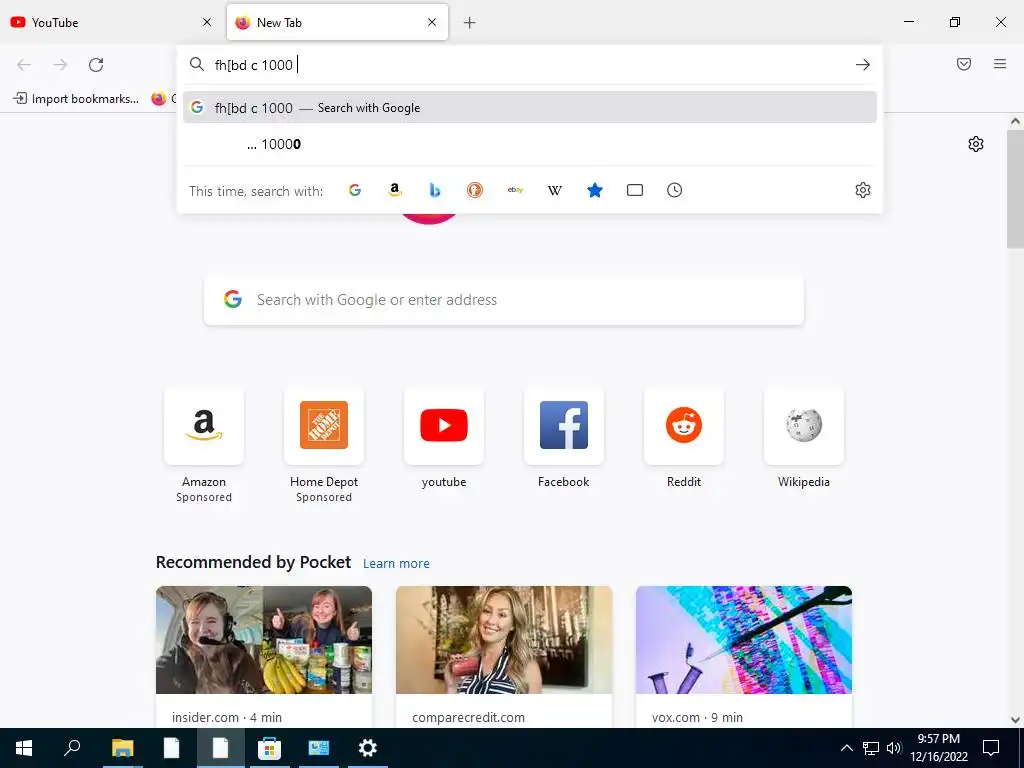The height and width of the screenshot is (768, 1024).
Task: Search this time with Google icon
Action: point(355,190)
